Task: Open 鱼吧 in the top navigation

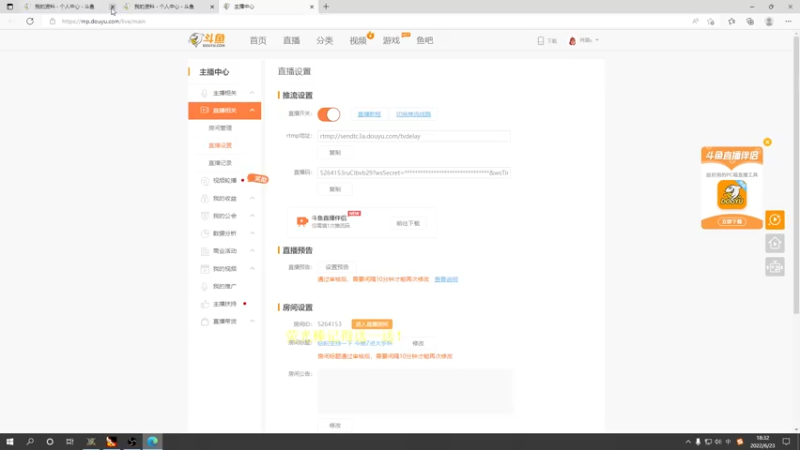Action: pos(424,40)
